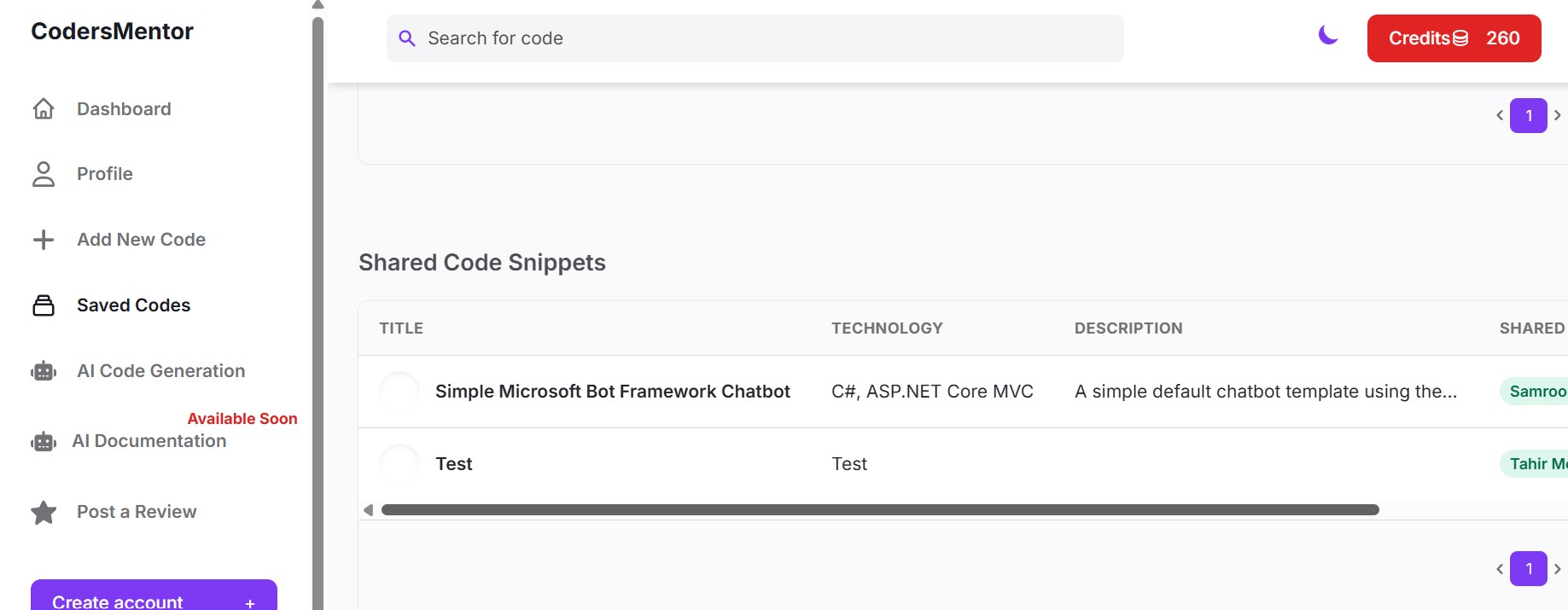Click the Dashboard home icon
The width and height of the screenshot is (1568, 610).
click(x=44, y=109)
